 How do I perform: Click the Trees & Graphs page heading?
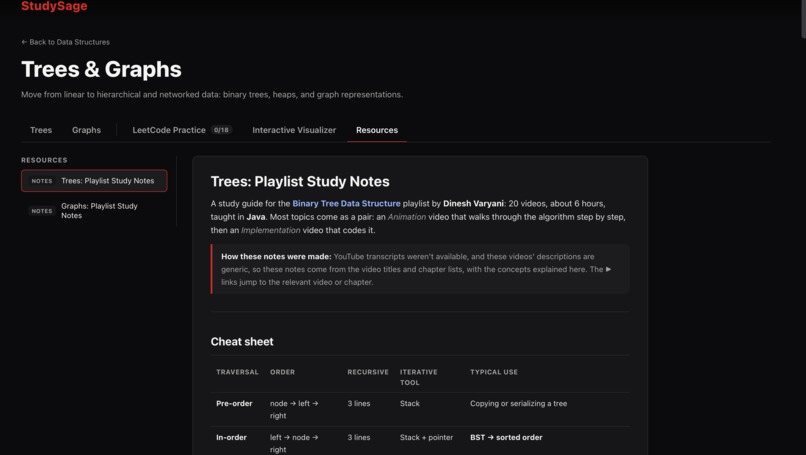[101, 69]
